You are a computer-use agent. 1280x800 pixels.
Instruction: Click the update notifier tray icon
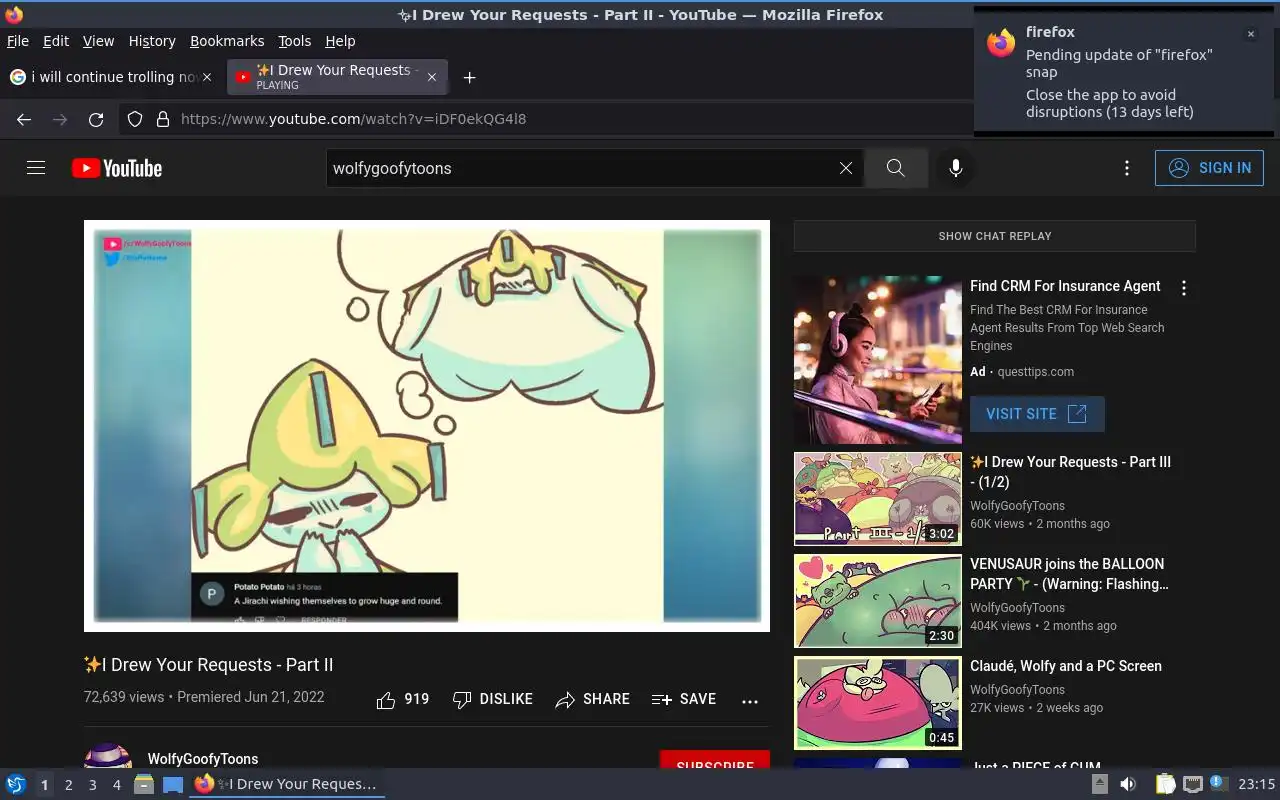click(1218, 784)
